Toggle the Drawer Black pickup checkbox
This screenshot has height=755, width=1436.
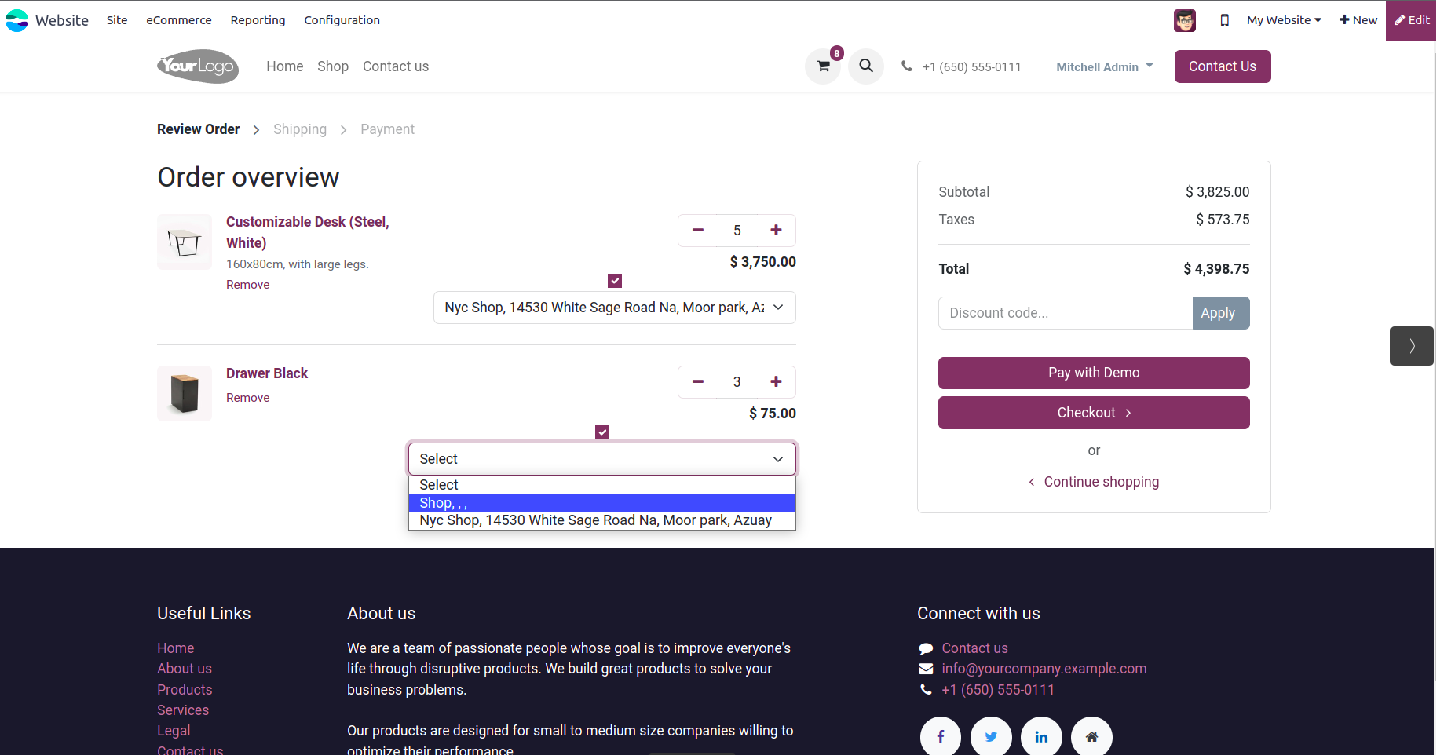pyautogui.click(x=602, y=432)
